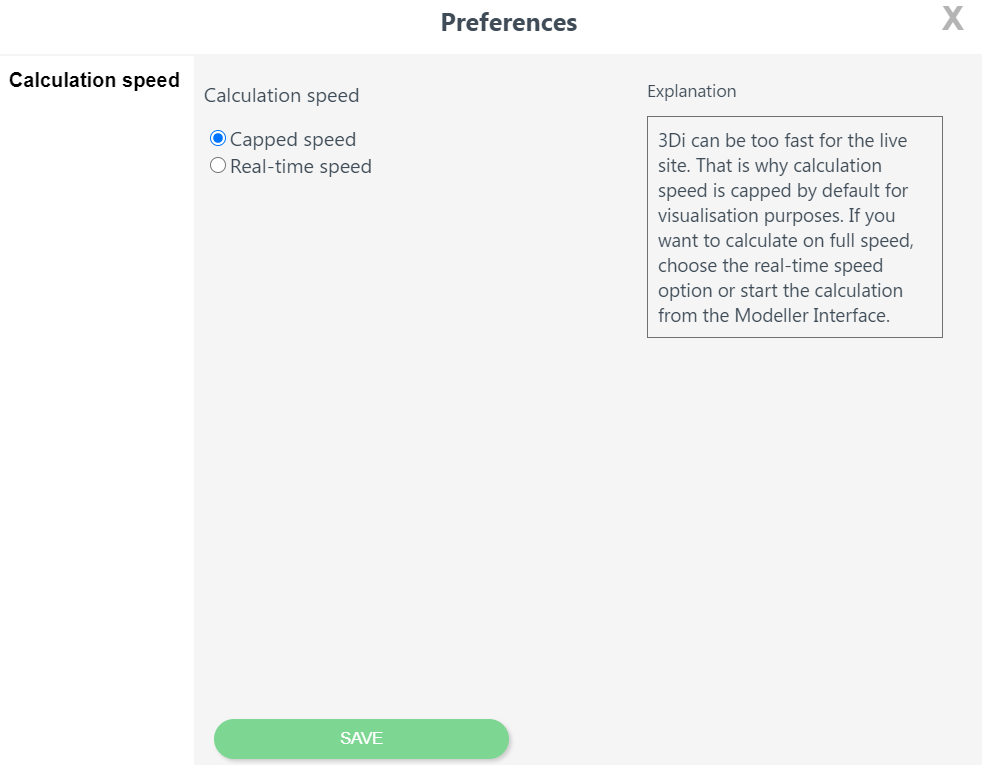
Task: Click the Explanation heading label
Action: (691, 91)
